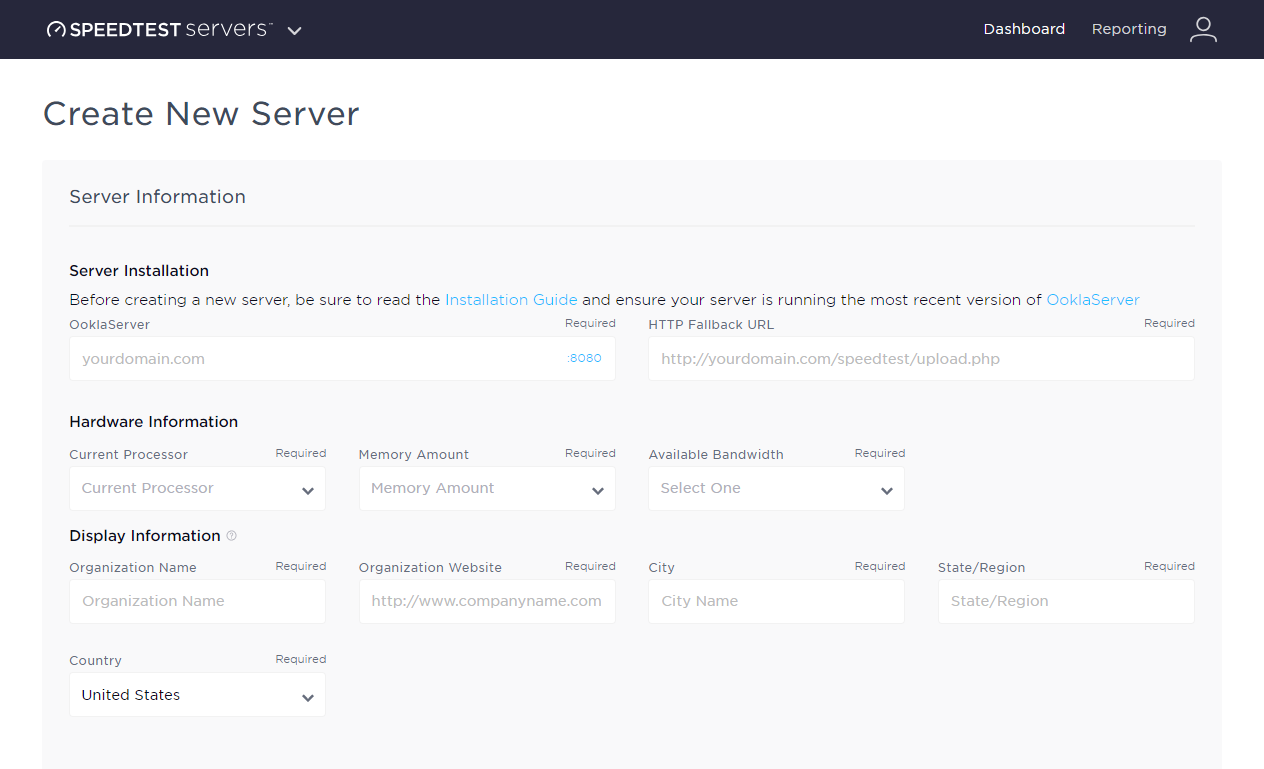
Task: Open the user account profile icon
Action: [x=1203, y=29]
